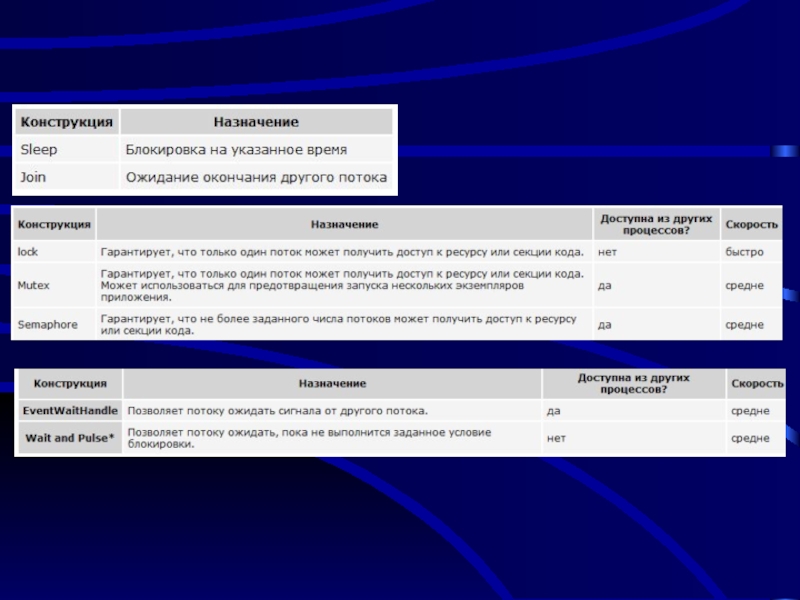Click 'Скорость' header in the EventWaitHandle table
The height and width of the screenshot is (600, 800).
point(756,384)
